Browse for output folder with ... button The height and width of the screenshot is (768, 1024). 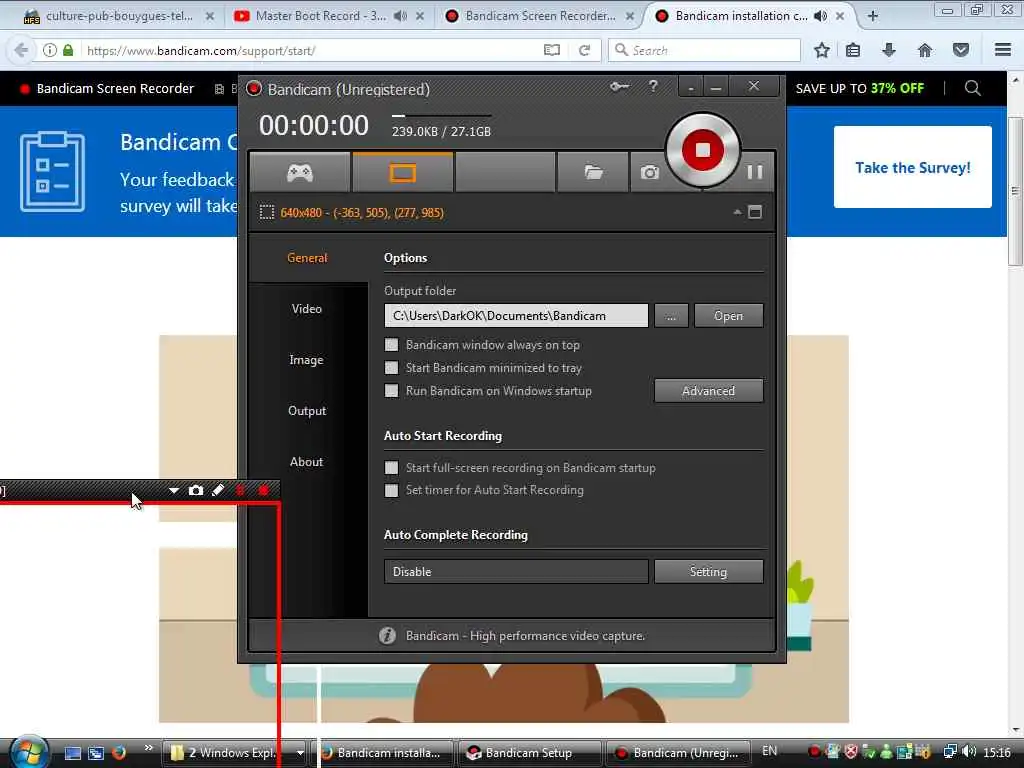(671, 315)
